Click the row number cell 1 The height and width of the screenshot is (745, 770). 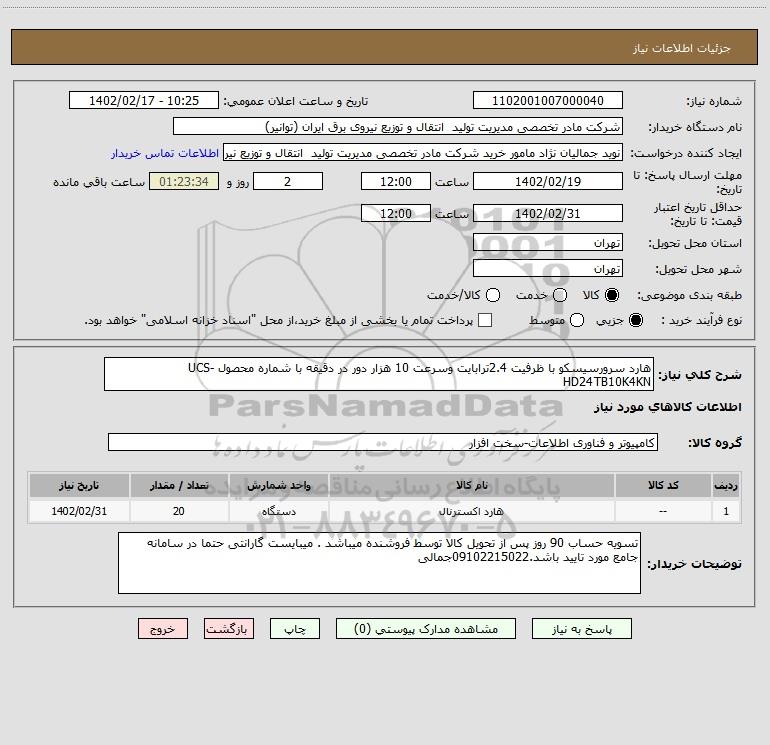726,511
